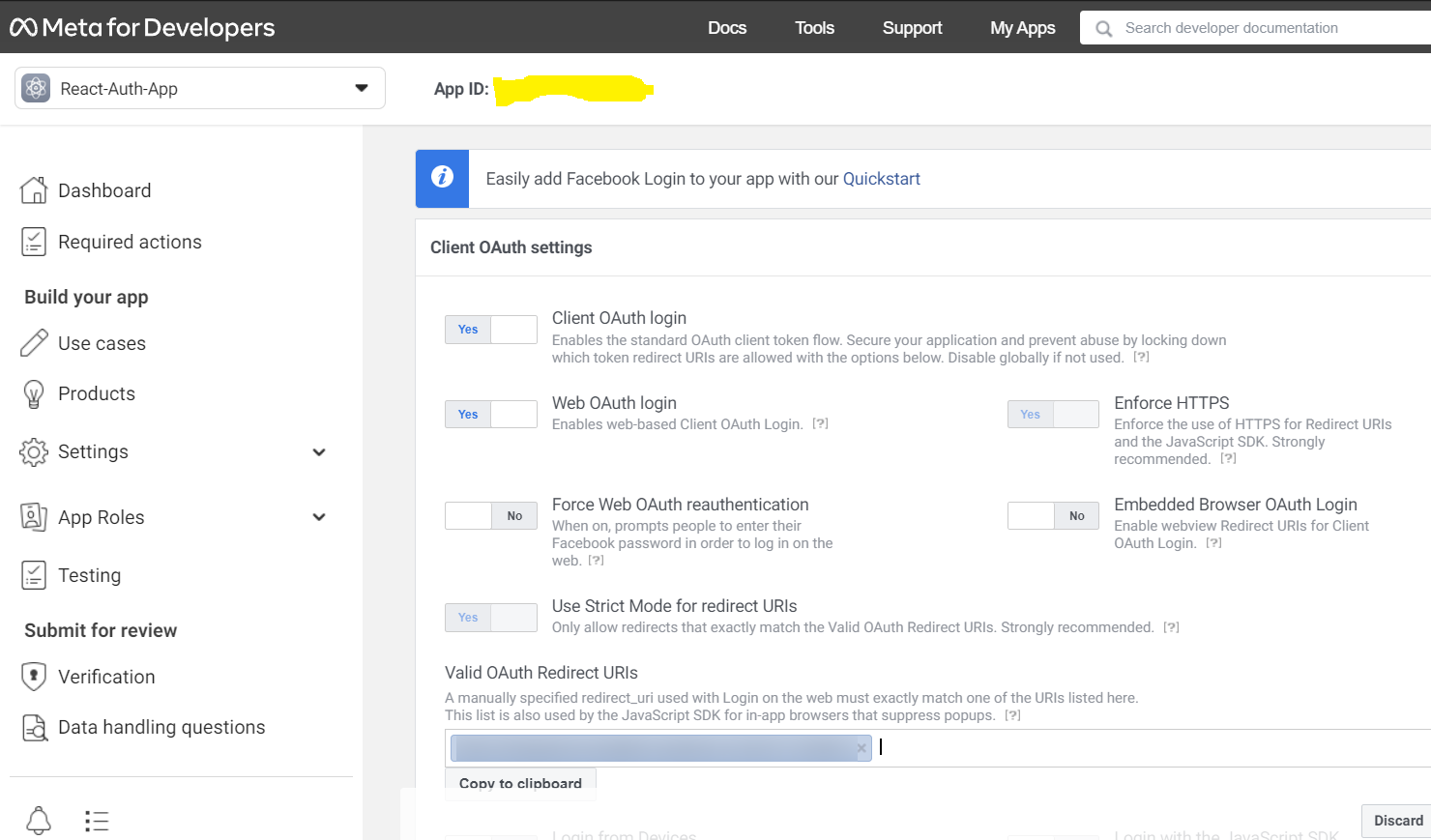
Task: Toggle Web OAuth login switch
Action: click(x=491, y=415)
